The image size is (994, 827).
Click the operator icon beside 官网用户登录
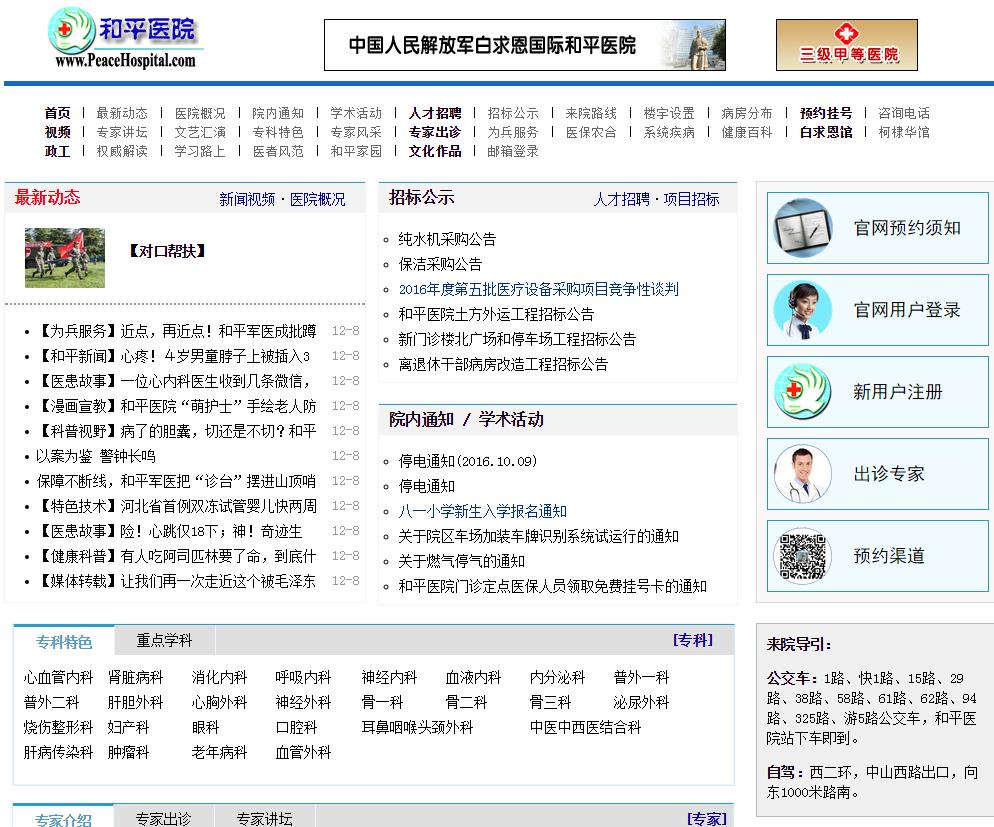click(x=802, y=311)
